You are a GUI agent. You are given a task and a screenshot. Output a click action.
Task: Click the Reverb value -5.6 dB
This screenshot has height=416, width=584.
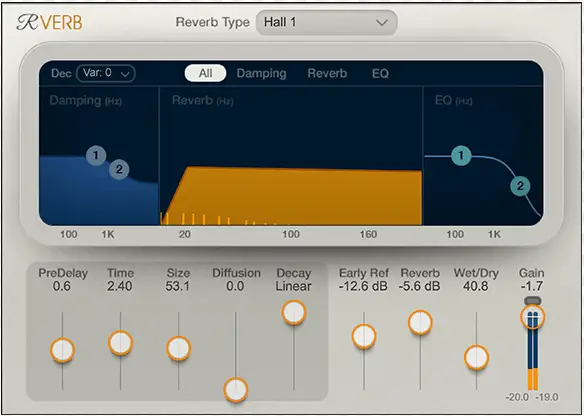click(x=419, y=286)
